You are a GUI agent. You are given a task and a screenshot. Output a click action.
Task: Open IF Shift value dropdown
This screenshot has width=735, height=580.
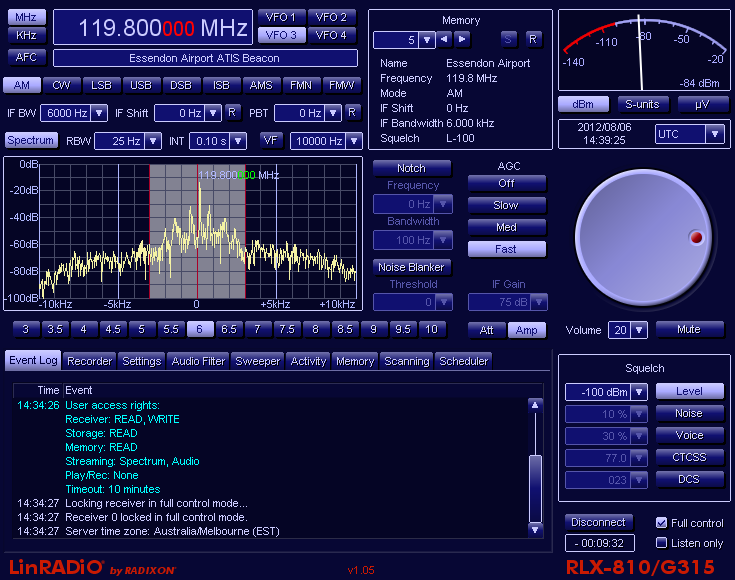(213, 113)
